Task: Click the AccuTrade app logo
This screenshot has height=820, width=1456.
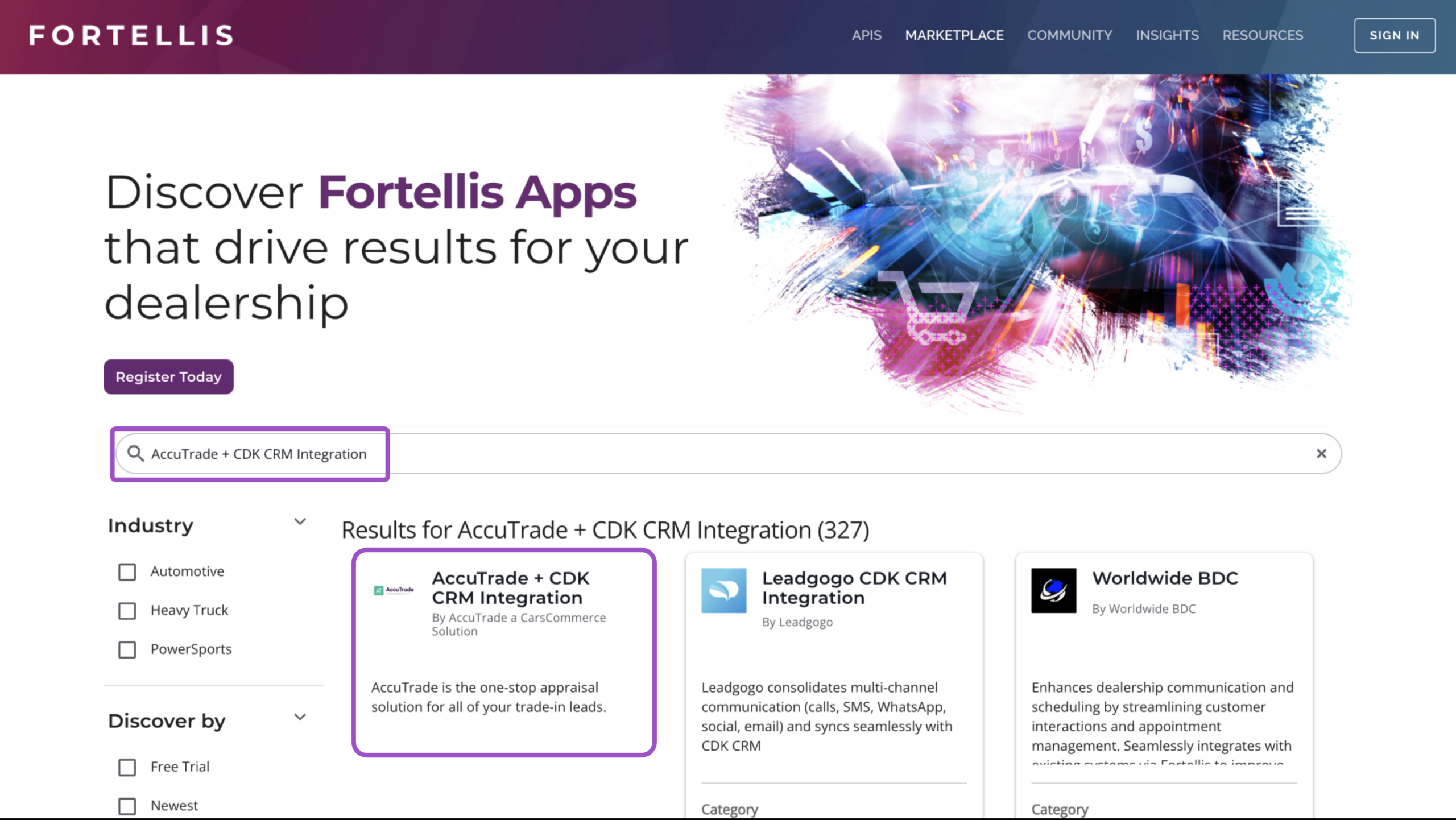Action: pyautogui.click(x=394, y=590)
